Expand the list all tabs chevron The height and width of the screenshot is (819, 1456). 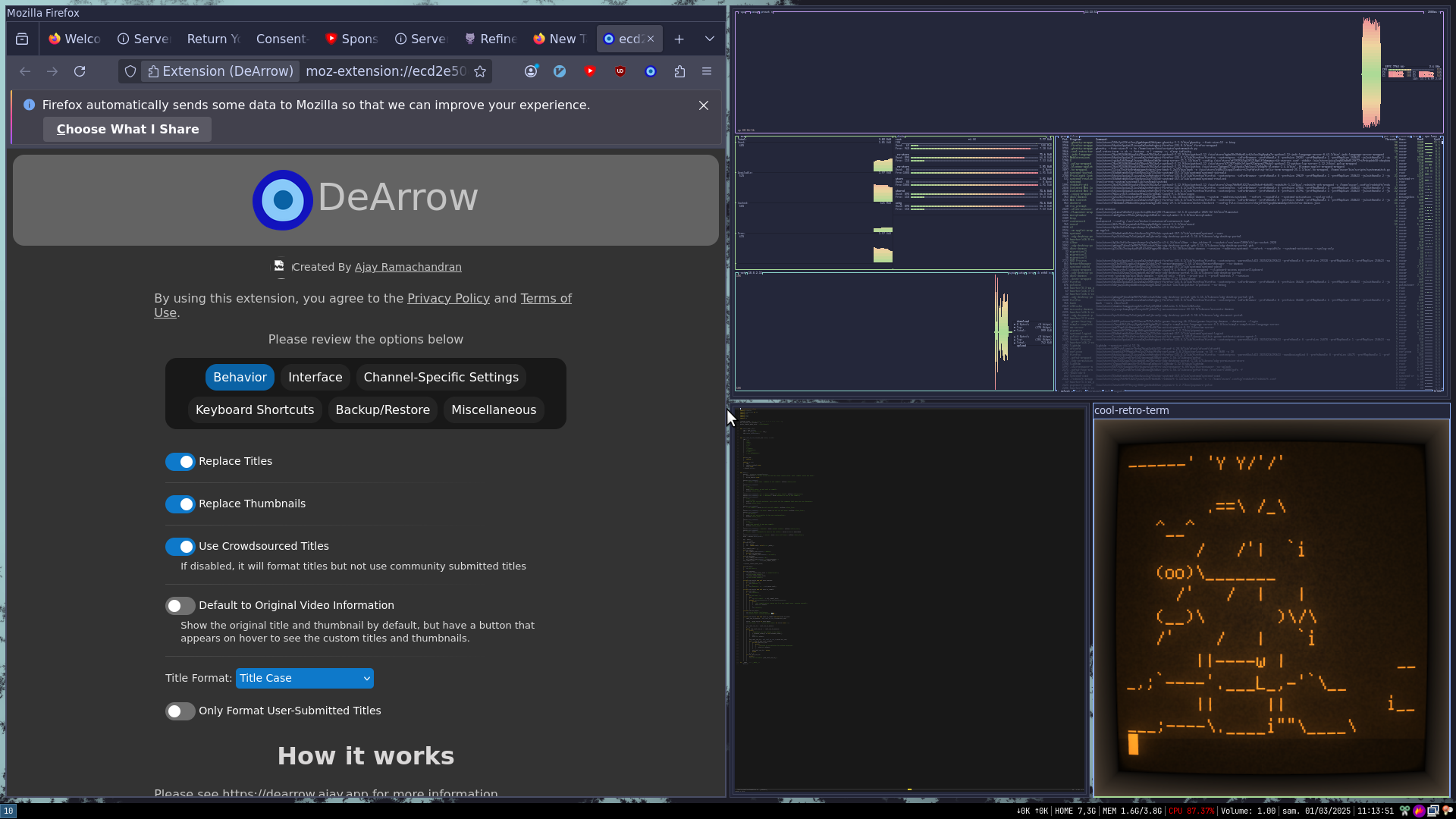pos(710,39)
